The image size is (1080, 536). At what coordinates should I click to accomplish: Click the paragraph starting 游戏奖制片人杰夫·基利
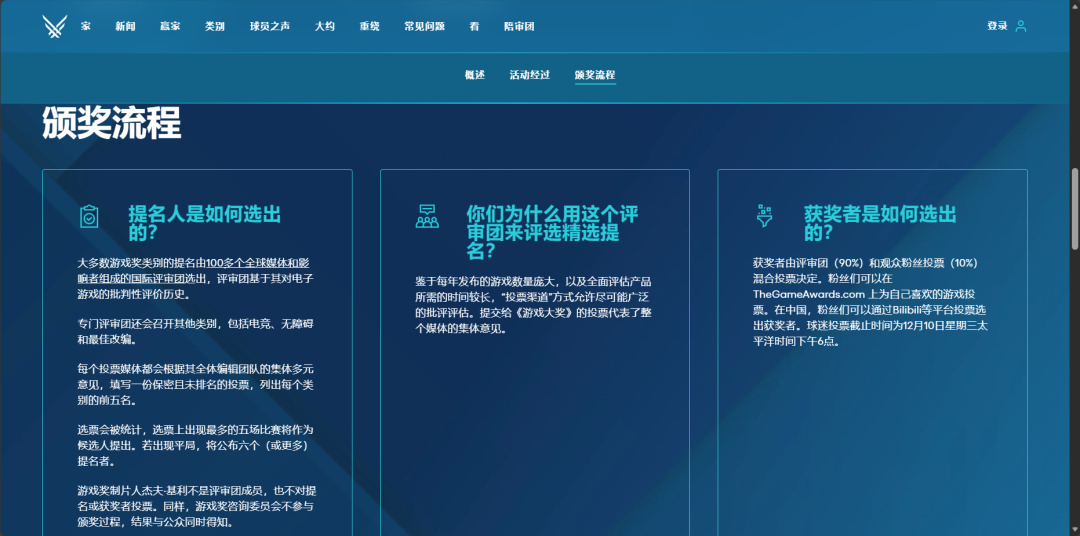(x=197, y=506)
